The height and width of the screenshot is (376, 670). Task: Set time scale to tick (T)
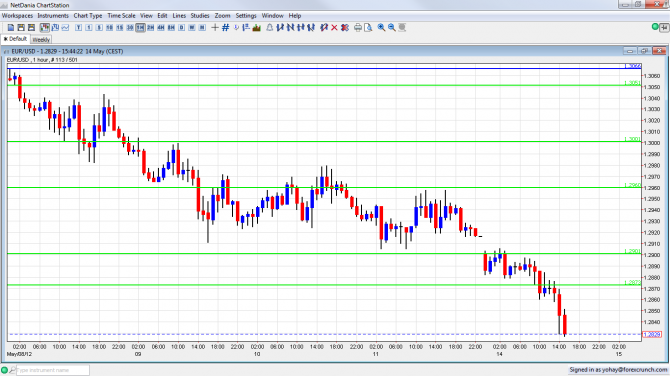[79, 27]
